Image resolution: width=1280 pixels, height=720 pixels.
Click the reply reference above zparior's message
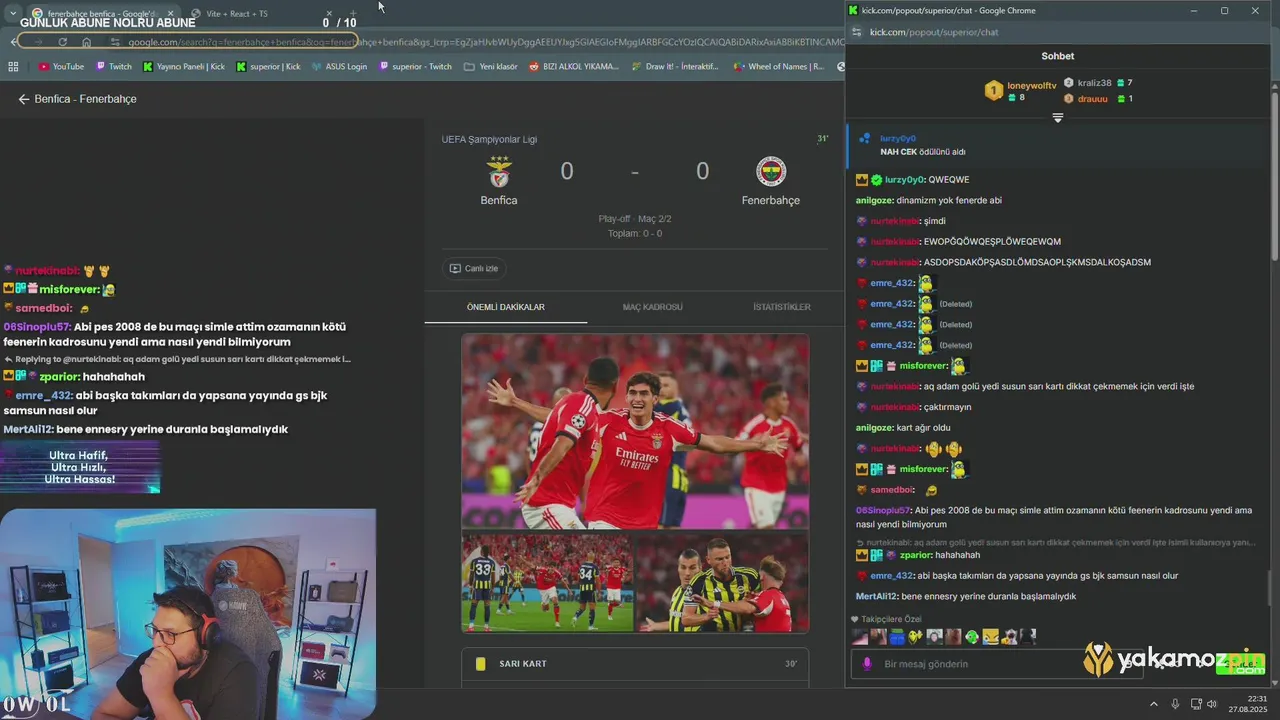tap(1055, 542)
